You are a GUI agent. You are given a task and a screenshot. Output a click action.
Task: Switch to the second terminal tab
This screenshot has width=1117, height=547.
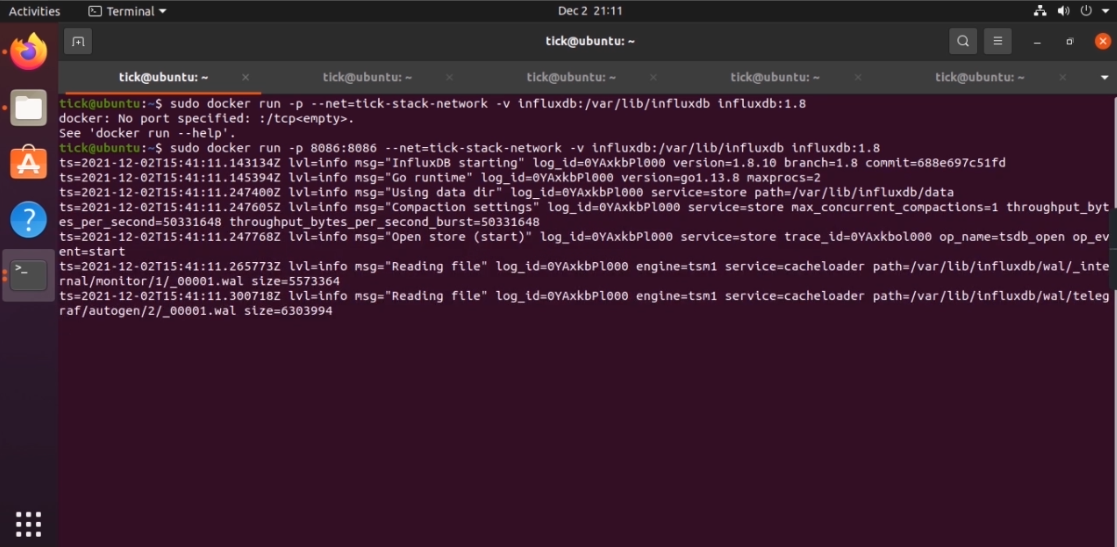click(x=367, y=77)
